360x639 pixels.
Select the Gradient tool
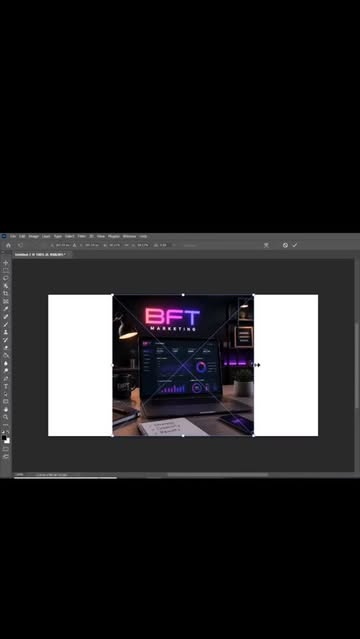[x=6, y=355]
